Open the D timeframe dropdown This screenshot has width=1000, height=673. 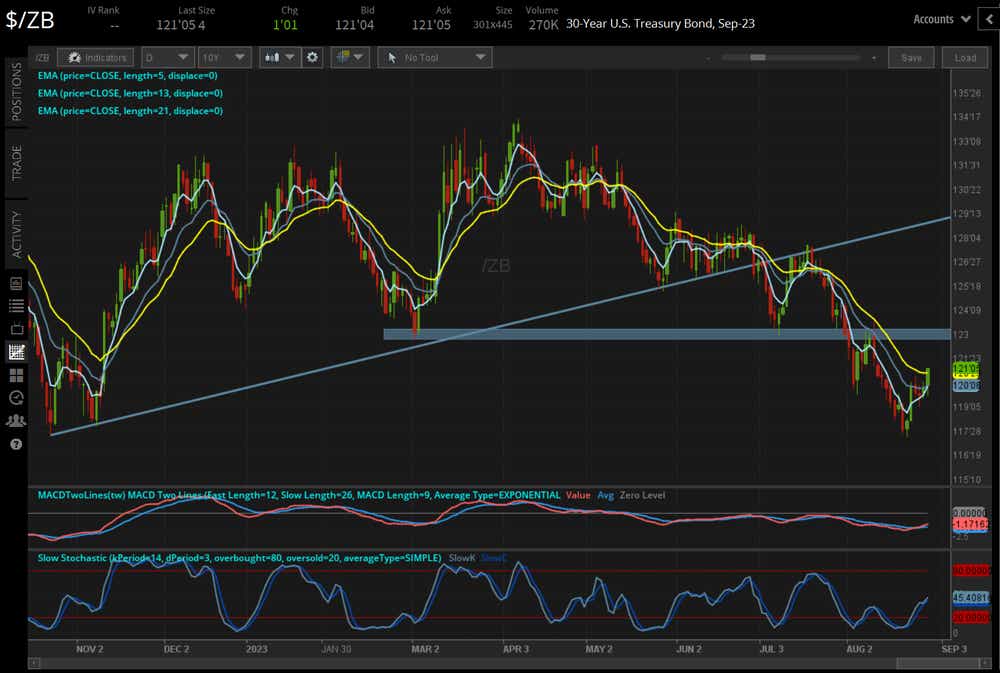pos(167,57)
